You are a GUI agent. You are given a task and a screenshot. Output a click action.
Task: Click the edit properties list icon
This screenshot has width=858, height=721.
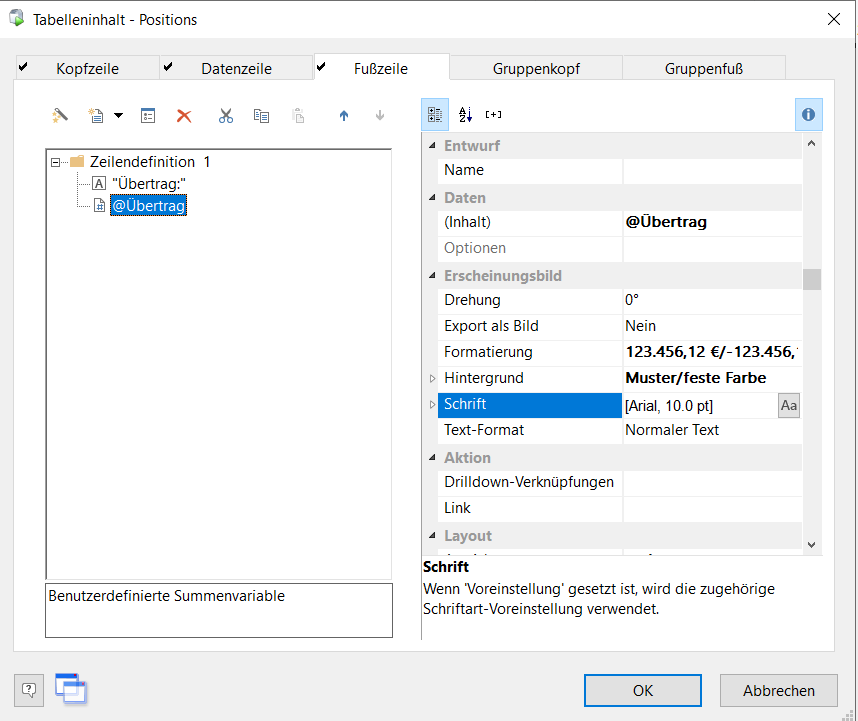pos(148,115)
